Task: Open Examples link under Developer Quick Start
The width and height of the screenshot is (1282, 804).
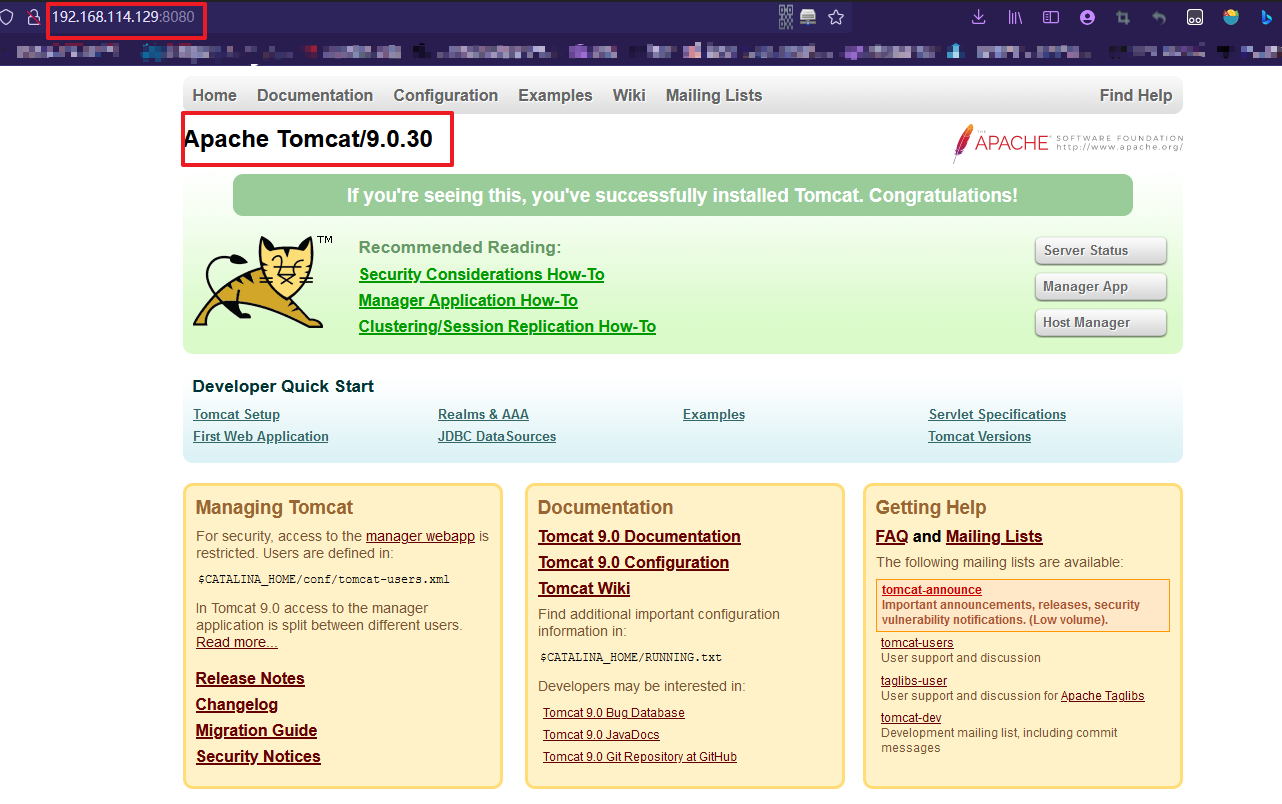Action: tap(714, 414)
